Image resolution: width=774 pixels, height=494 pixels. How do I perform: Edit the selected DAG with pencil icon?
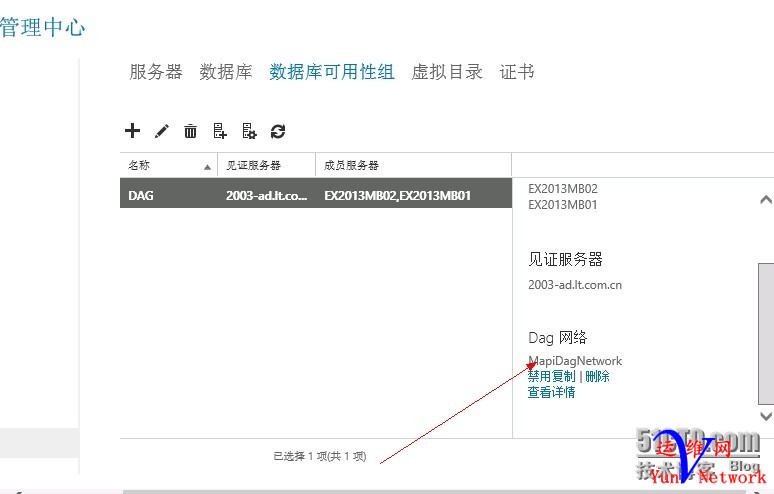[161, 131]
